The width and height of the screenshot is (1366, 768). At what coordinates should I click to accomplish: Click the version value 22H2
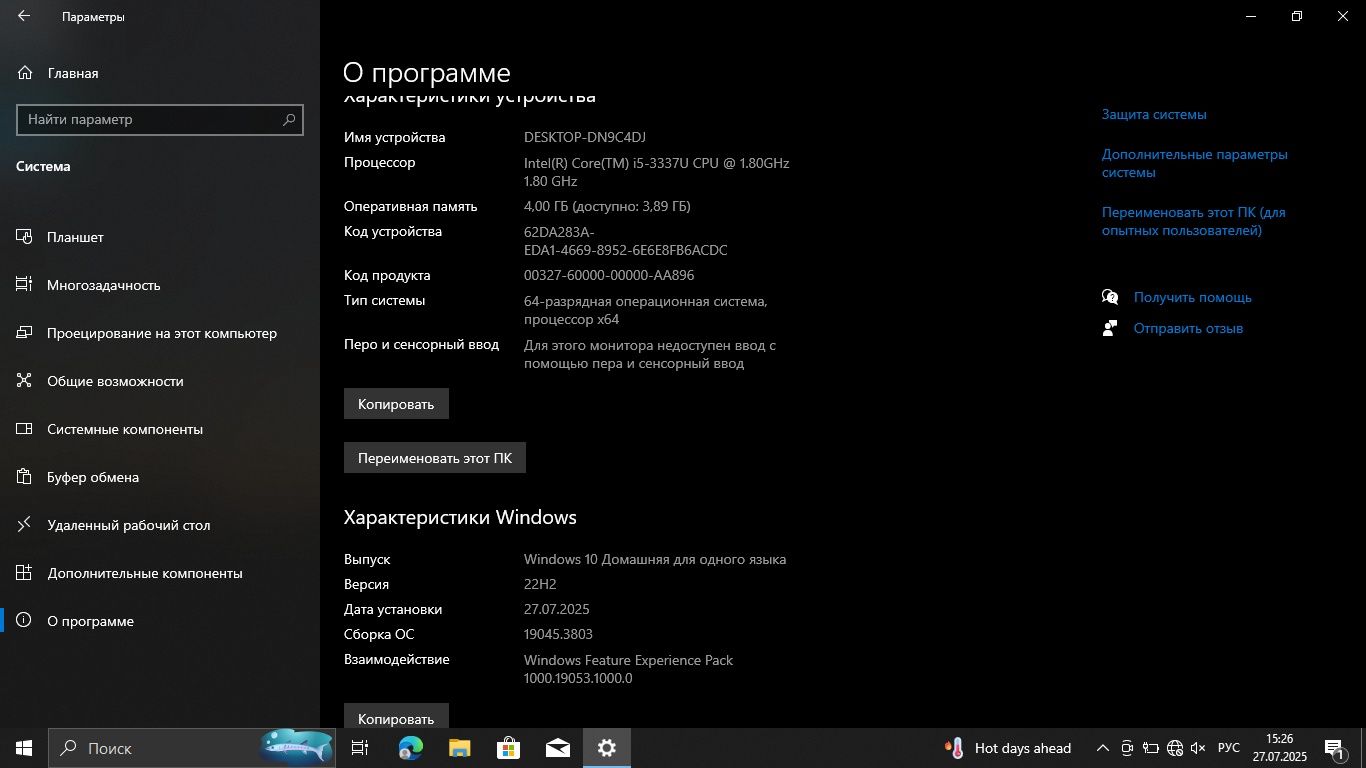pyautogui.click(x=540, y=584)
